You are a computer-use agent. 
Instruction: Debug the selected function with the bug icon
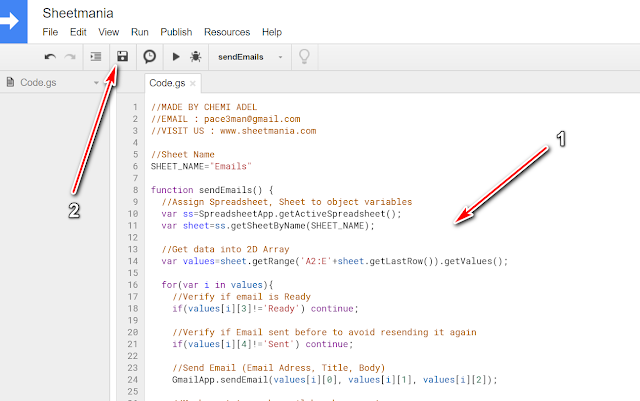coord(196,56)
